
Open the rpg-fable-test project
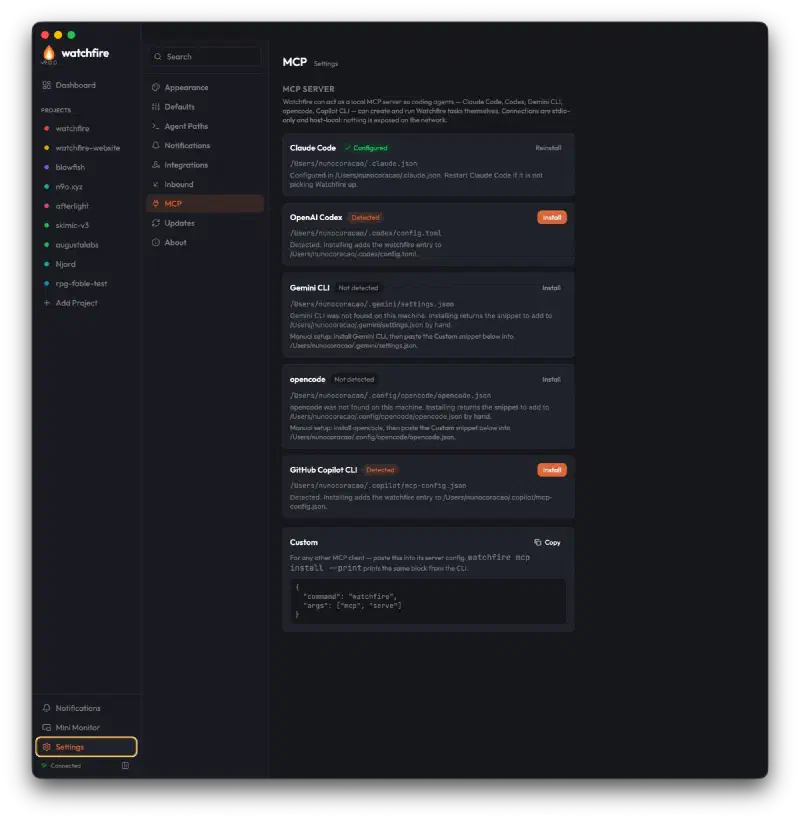click(86, 283)
